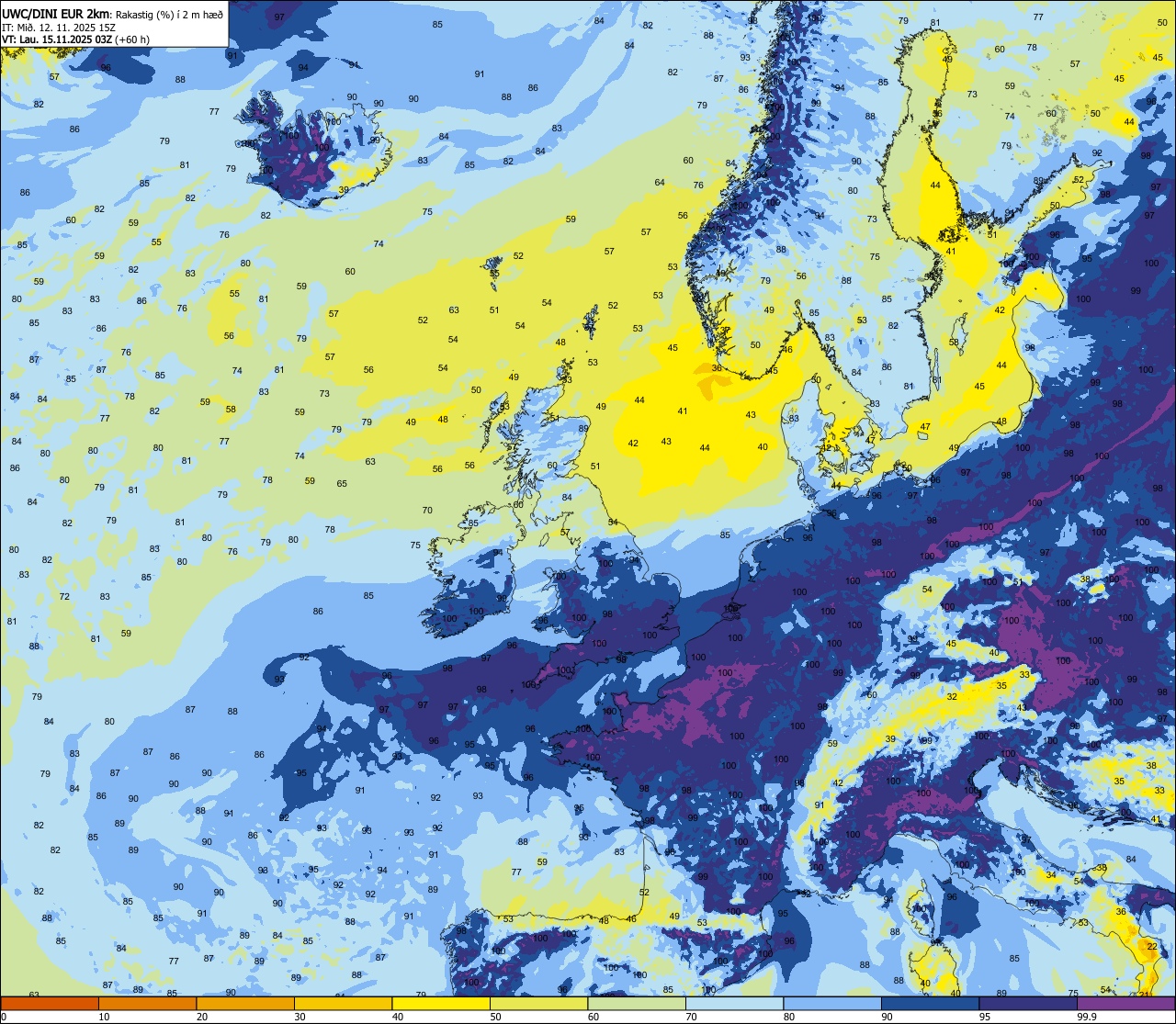Viewport: 1176px width, 1024px height.
Task: Select the humidity value 65 on the map
Action: pos(342,483)
